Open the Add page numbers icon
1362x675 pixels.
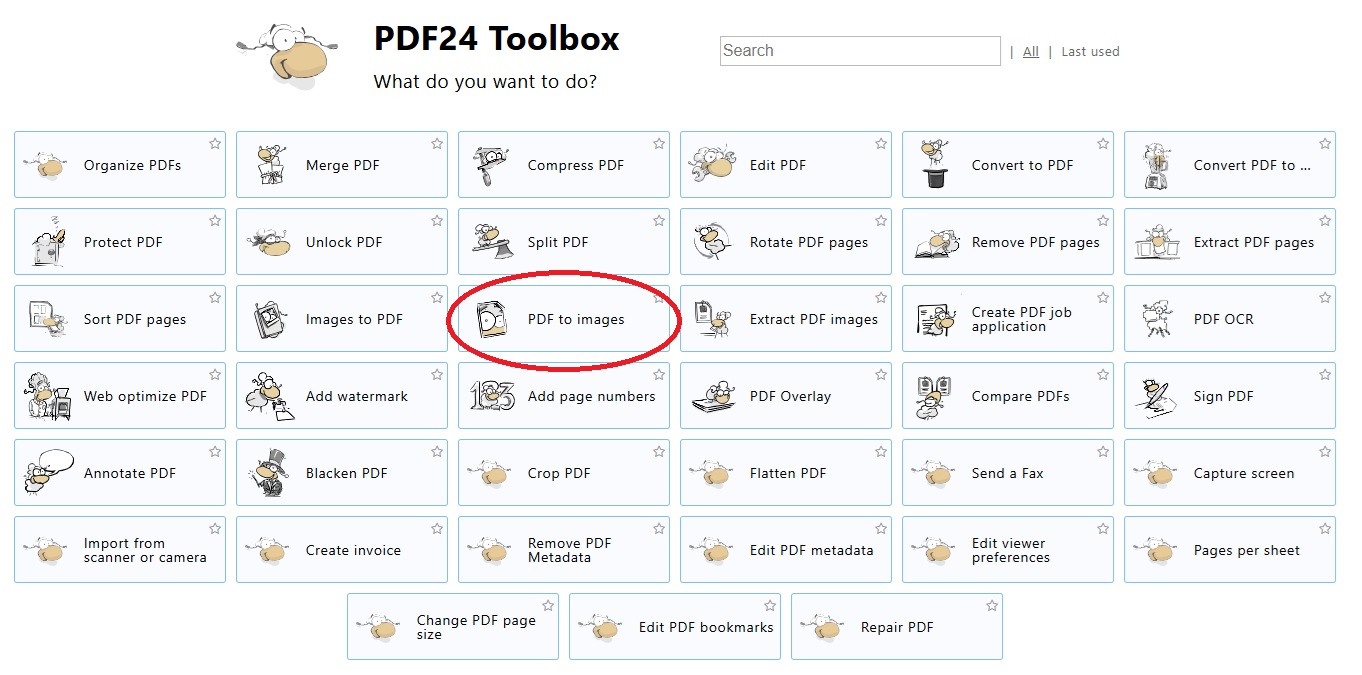pos(491,396)
